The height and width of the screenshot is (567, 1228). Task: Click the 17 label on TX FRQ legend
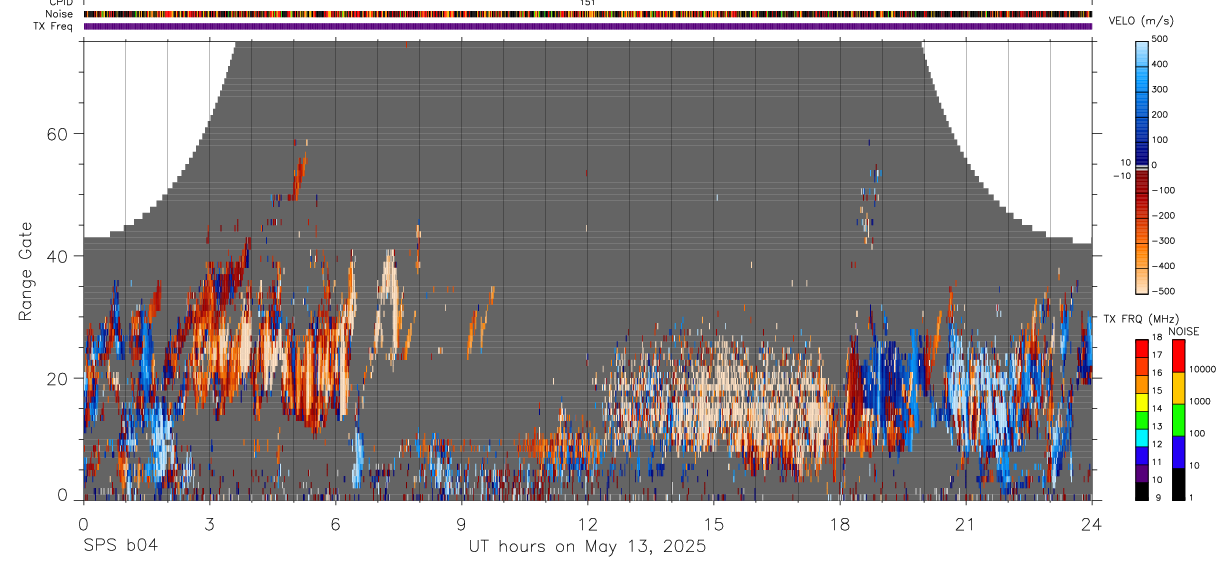pyautogui.click(x=1158, y=355)
